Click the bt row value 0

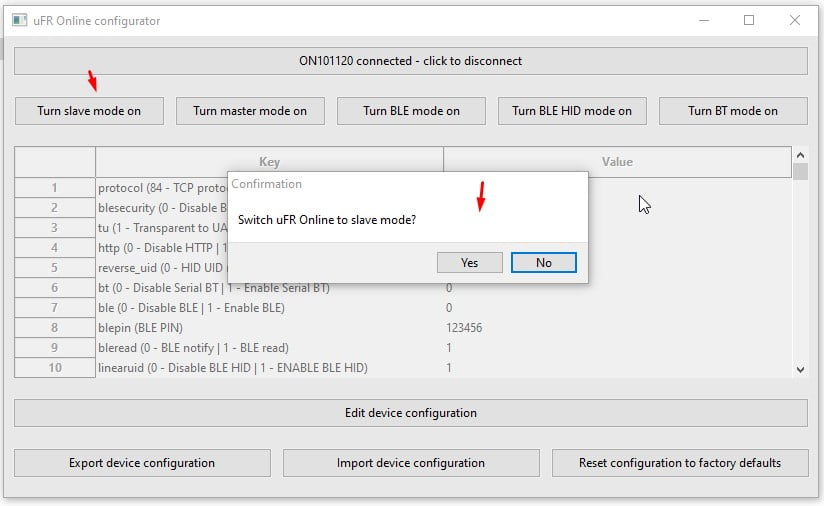tap(449, 288)
